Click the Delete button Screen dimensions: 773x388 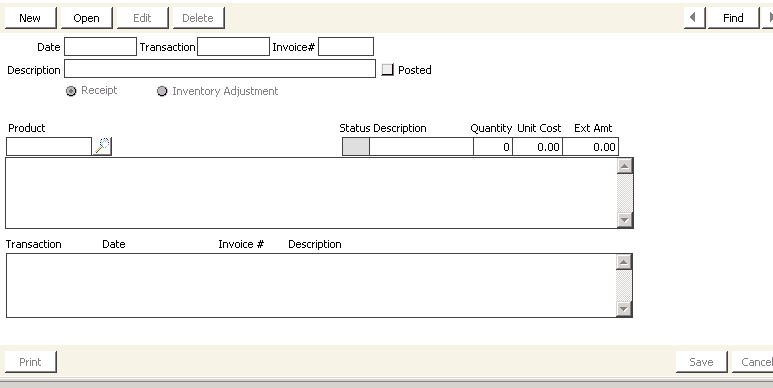click(x=198, y=18)
